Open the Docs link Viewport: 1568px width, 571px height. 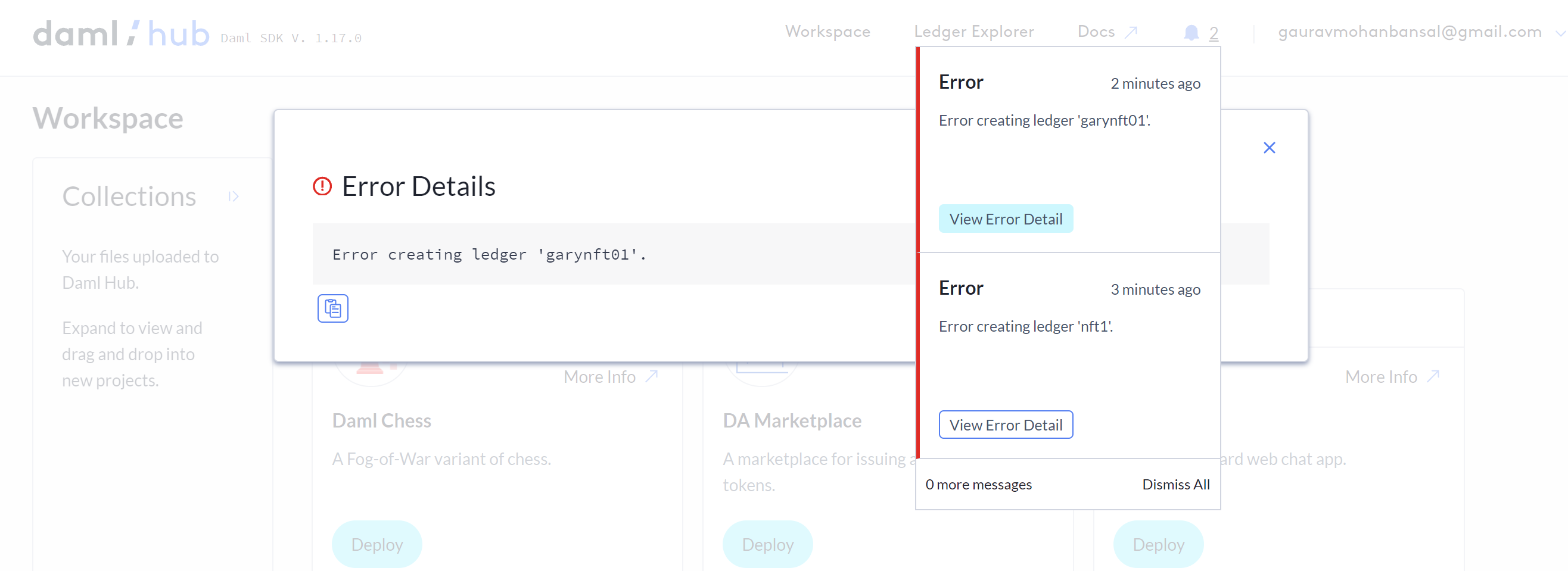[1096, 32]
